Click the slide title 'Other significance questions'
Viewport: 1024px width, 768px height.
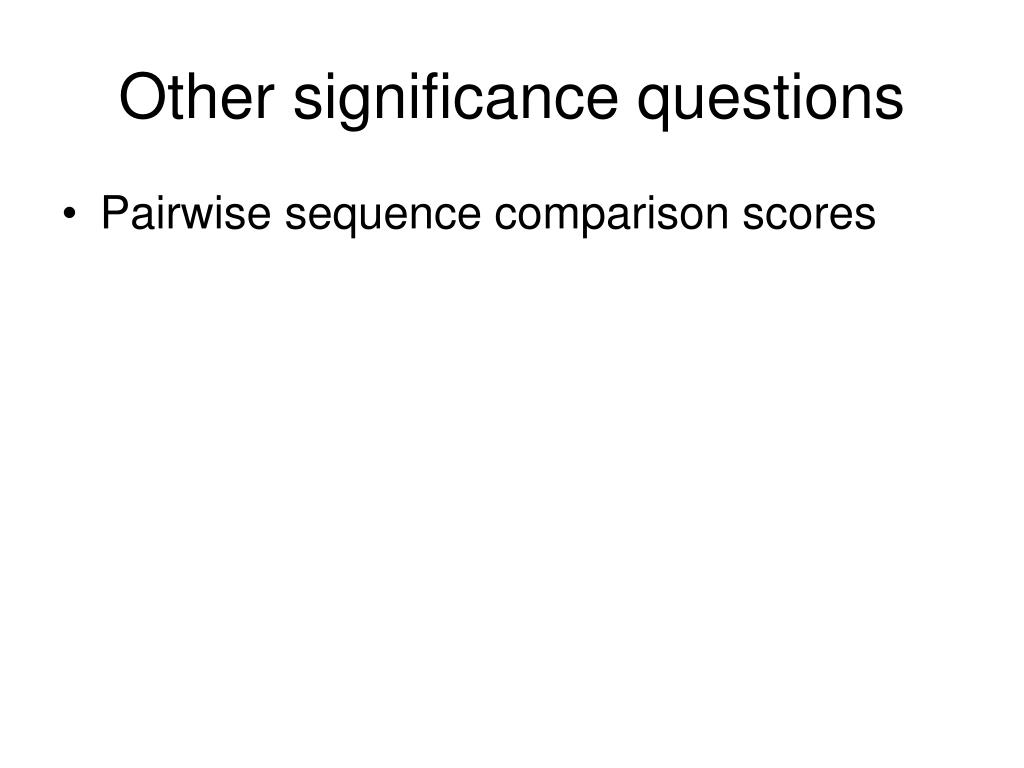click(511, 99)
